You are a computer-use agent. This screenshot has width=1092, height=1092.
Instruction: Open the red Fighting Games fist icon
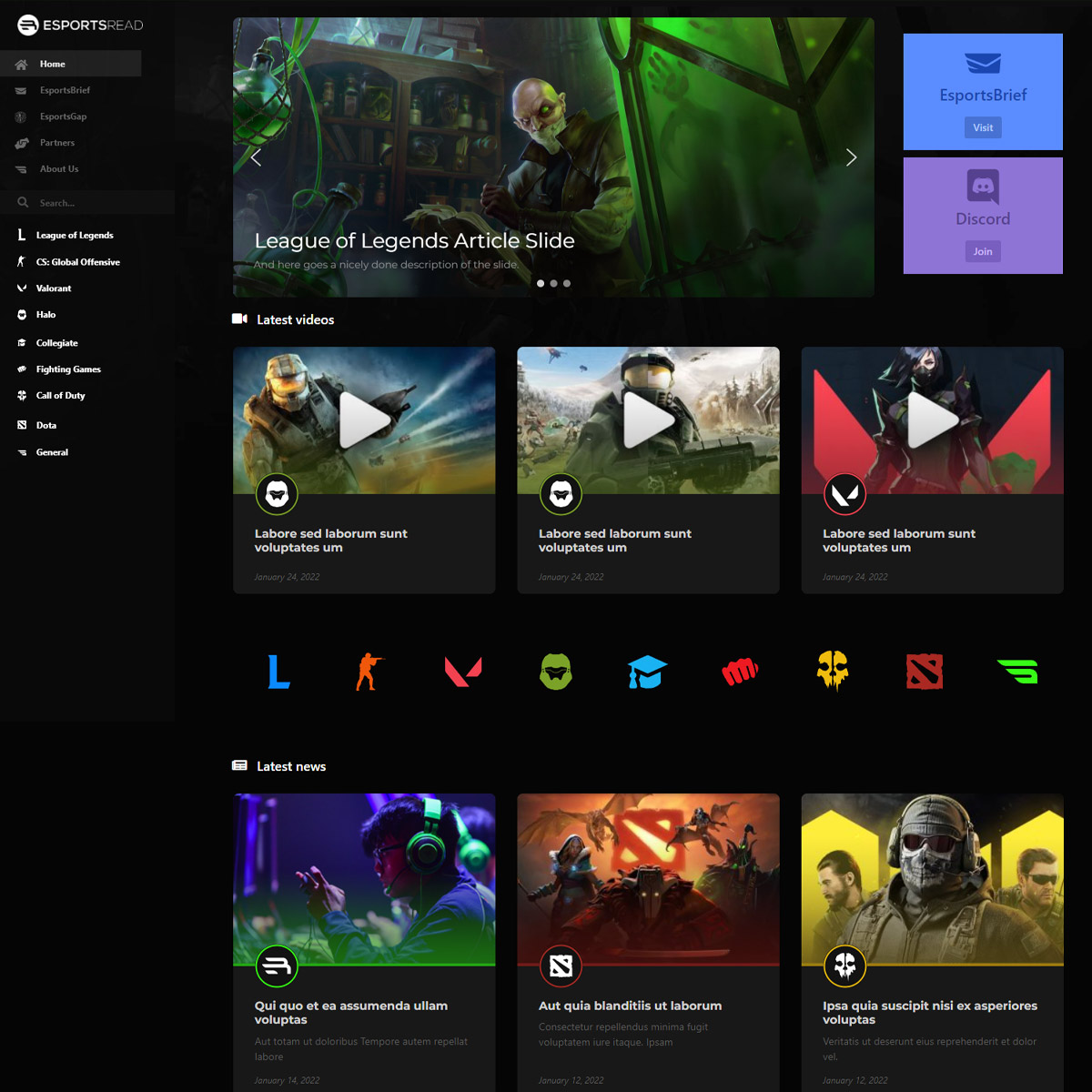click(x=740, y=672)
